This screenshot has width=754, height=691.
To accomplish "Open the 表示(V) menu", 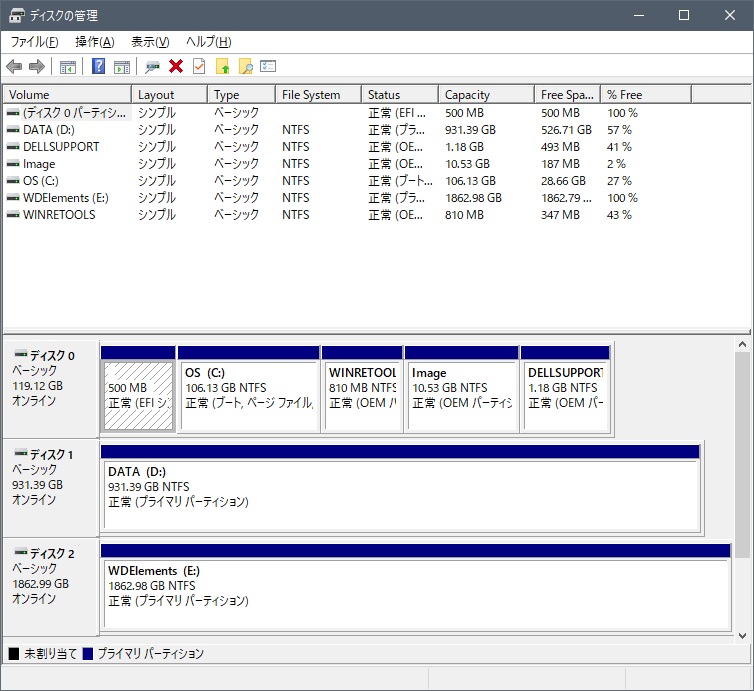I will coord(151,42).
